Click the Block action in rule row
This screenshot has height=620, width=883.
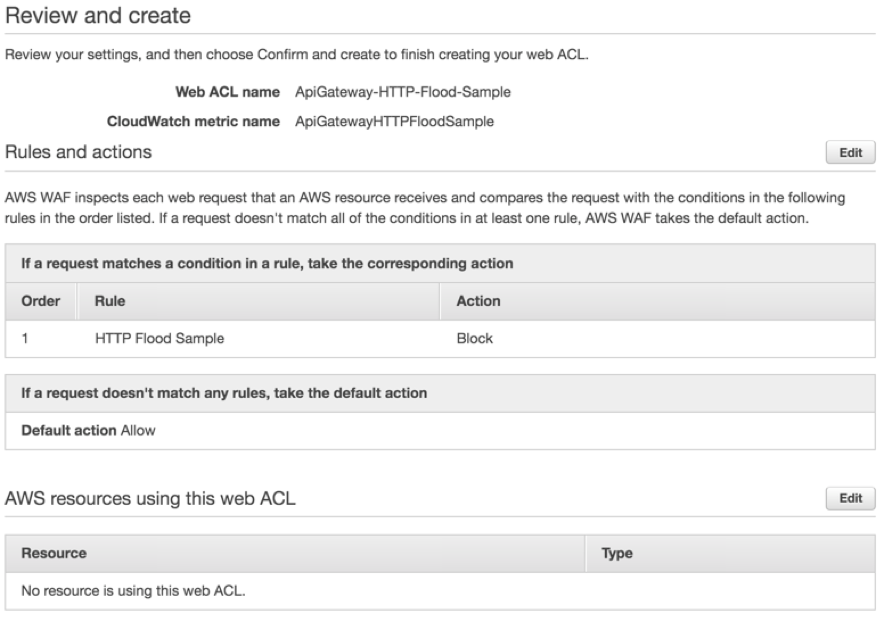(x=474, y=338)
